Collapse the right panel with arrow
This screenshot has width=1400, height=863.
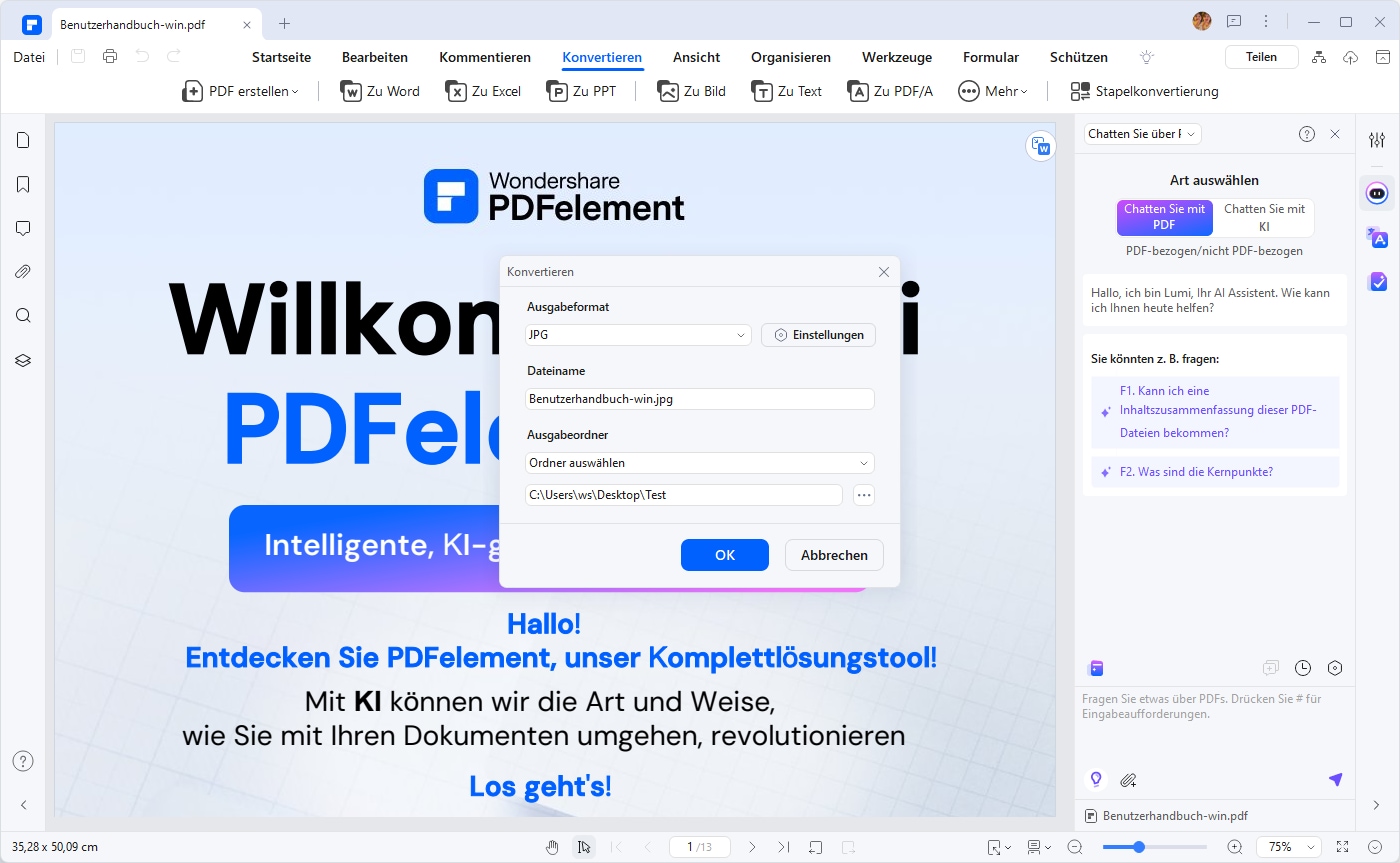click(1377, 805)
